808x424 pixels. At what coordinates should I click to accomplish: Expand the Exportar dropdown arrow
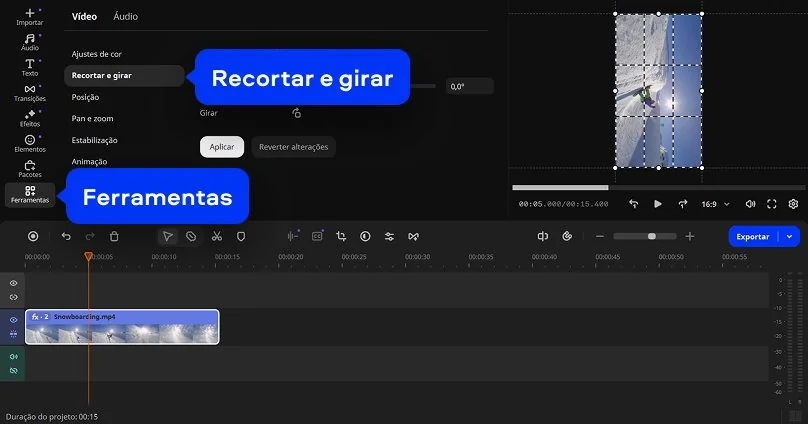(789, 236)
